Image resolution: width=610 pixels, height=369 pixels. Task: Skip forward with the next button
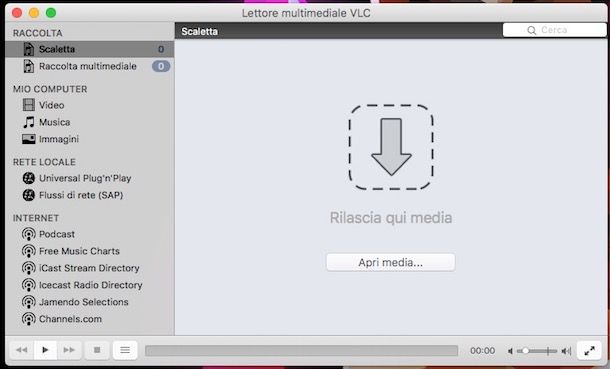point(69,350)
